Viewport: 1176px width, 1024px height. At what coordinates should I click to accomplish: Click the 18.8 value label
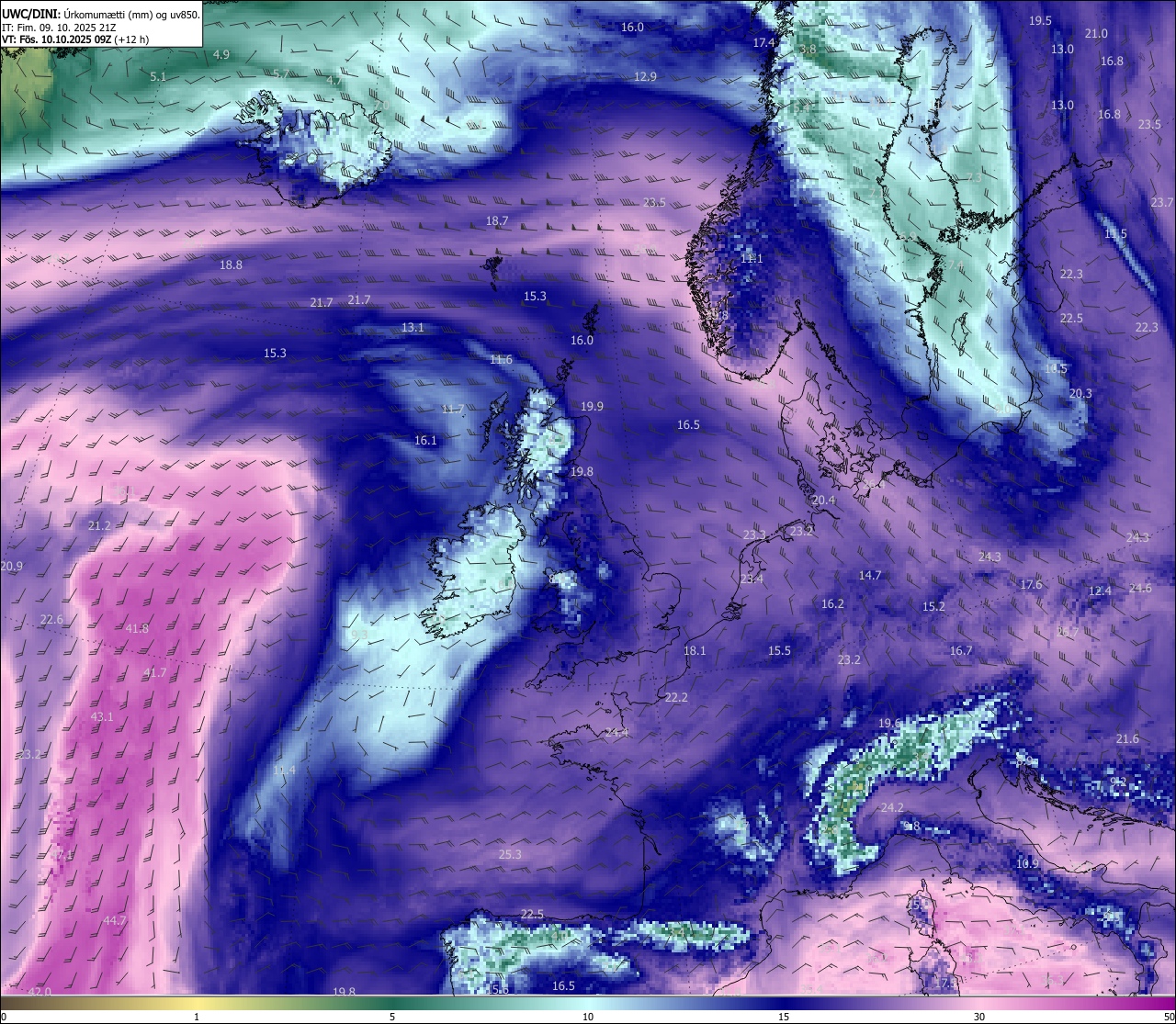pyautogui.click(x=231, y=265)
